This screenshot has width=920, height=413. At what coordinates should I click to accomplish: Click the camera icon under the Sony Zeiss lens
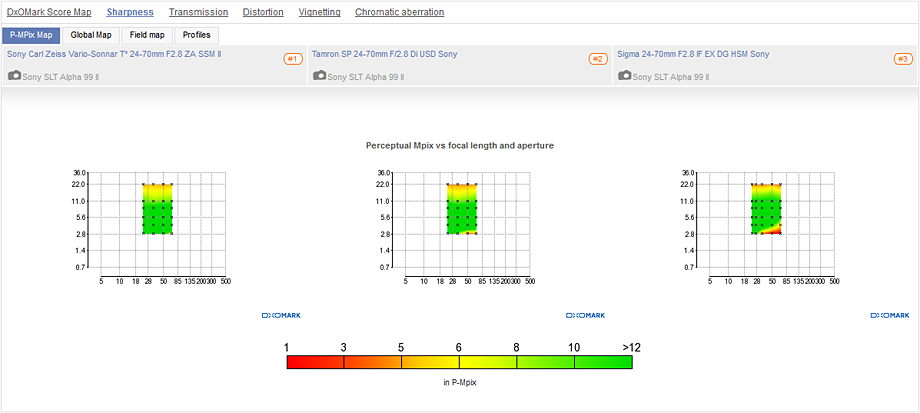tap(15, 76)
